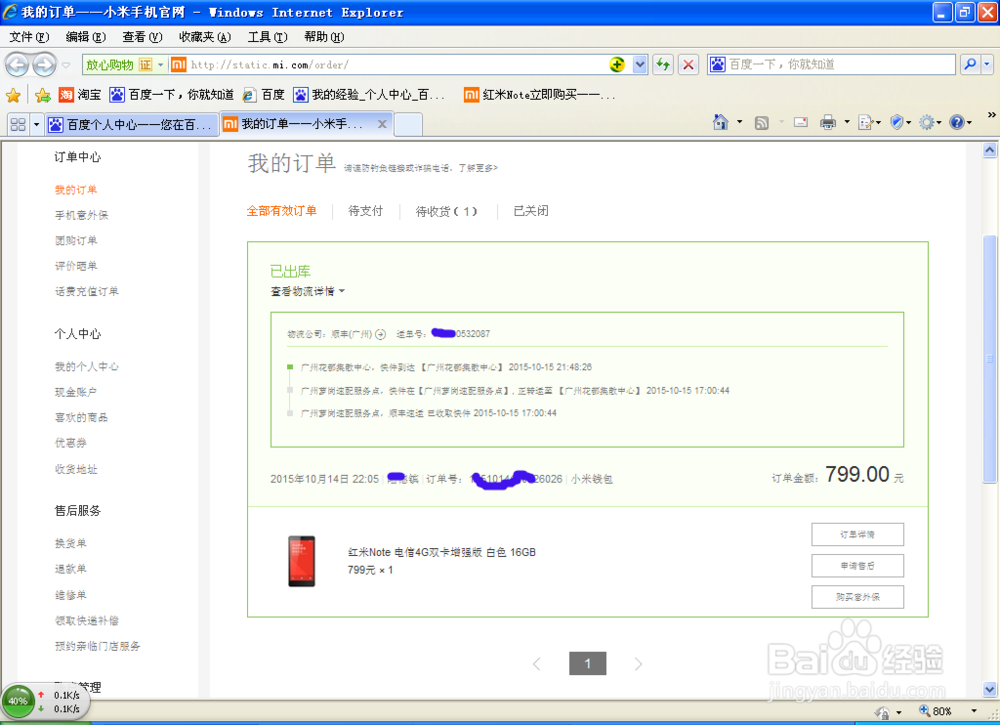Viewport: 1000px width, 725px height.
Task: Expand tab list dropdown next to Quick Tabs
Action: [36, 124]
